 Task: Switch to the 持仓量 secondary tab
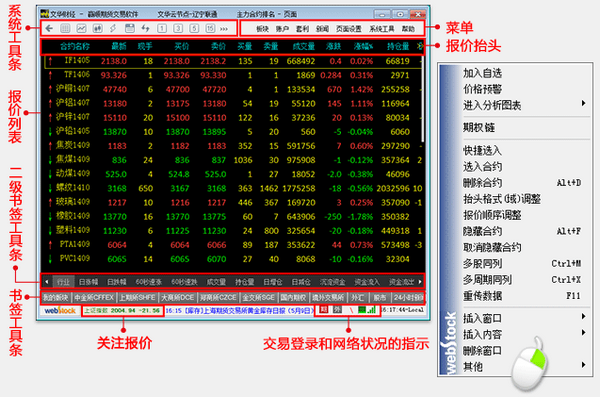click(245, 282)
